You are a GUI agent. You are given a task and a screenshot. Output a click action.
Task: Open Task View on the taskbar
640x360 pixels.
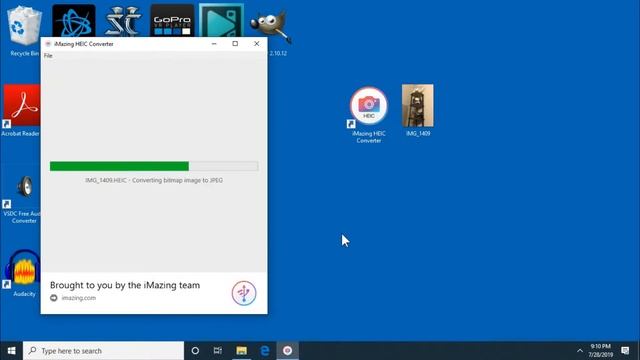pyautogui.click(x=218, y=351)
